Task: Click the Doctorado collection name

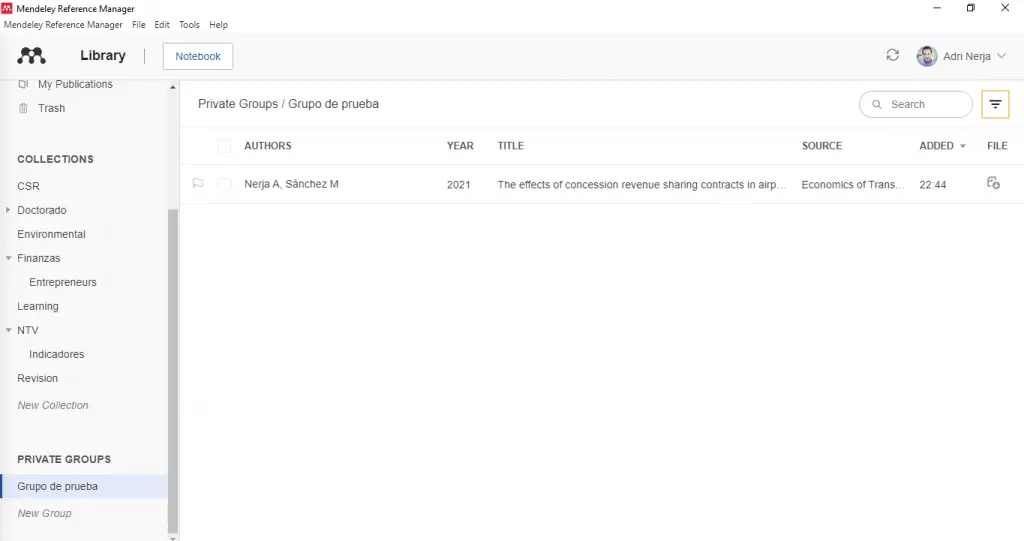Action: click(x=42, y=210)
